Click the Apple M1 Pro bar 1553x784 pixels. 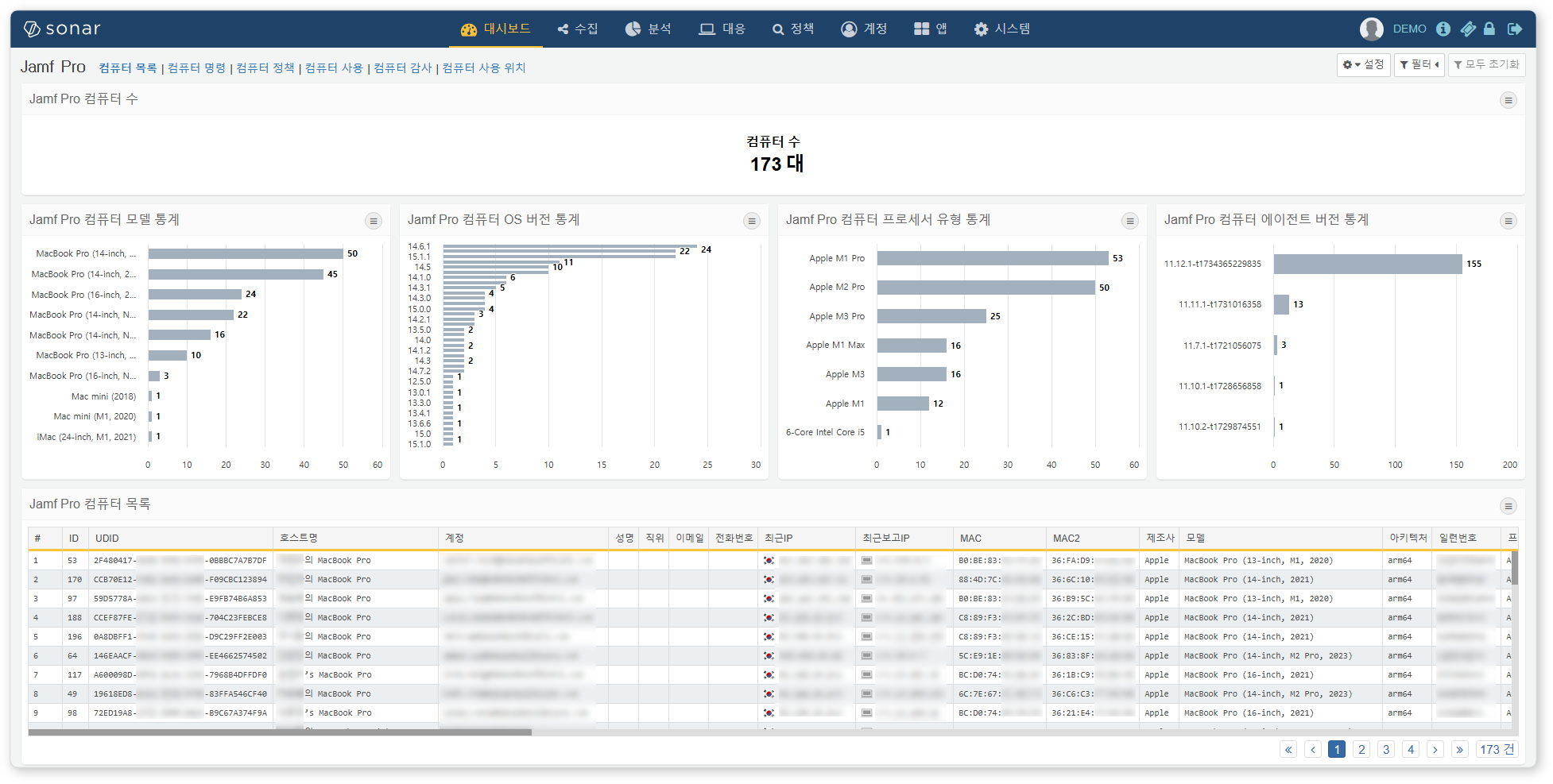[993, 258]
